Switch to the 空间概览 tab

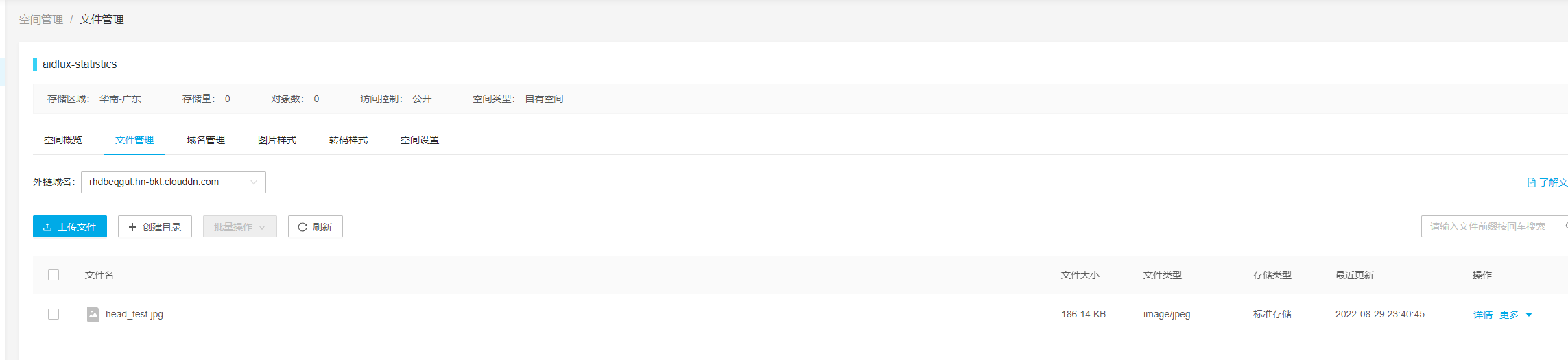click(63, 140)
